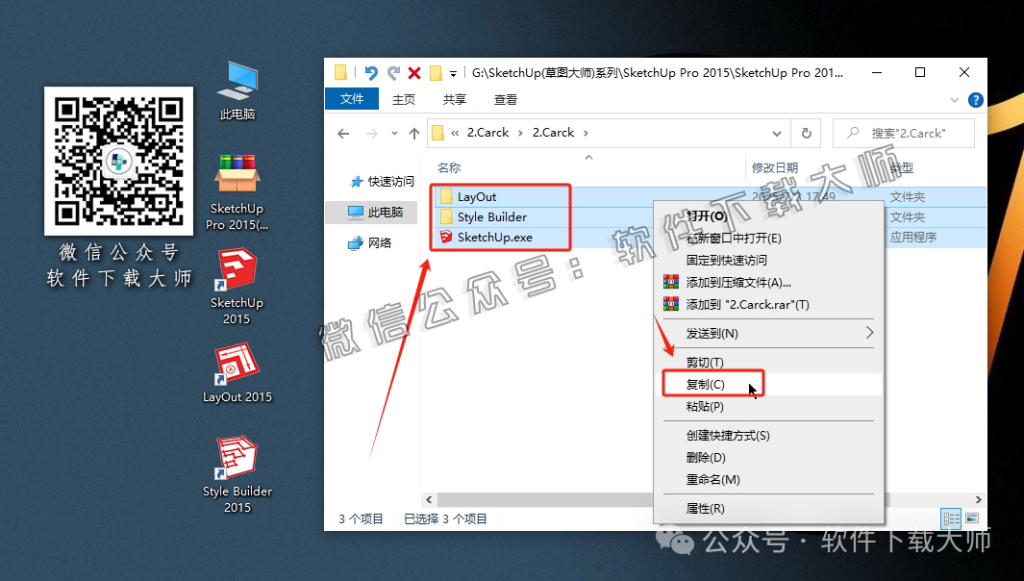The height and width of the screenshot is (581, 1024).
Task: Click the Help question mark button
Action: [x=975, y=99]
